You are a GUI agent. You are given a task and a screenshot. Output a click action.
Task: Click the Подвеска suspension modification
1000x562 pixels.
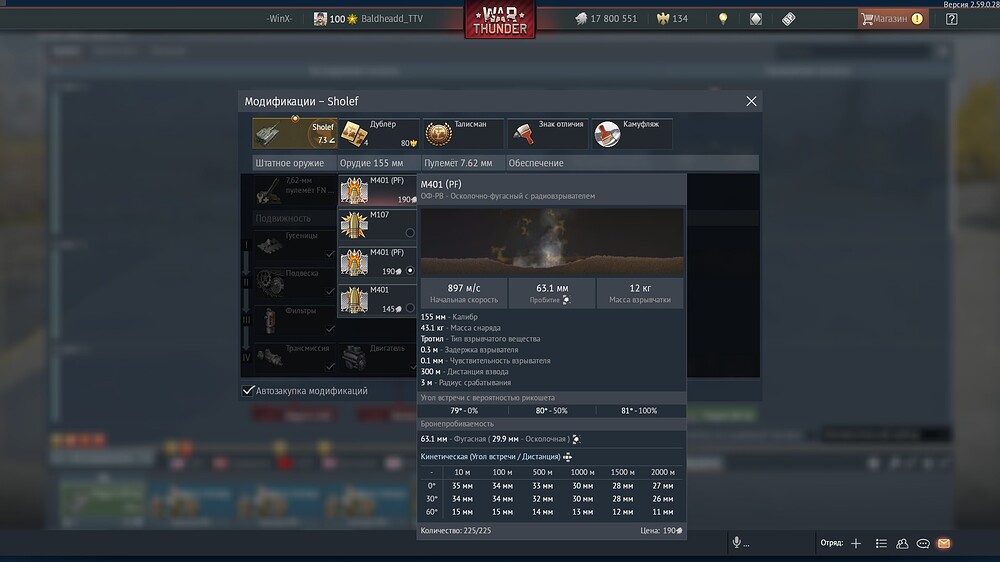click(x=294, y=283)
